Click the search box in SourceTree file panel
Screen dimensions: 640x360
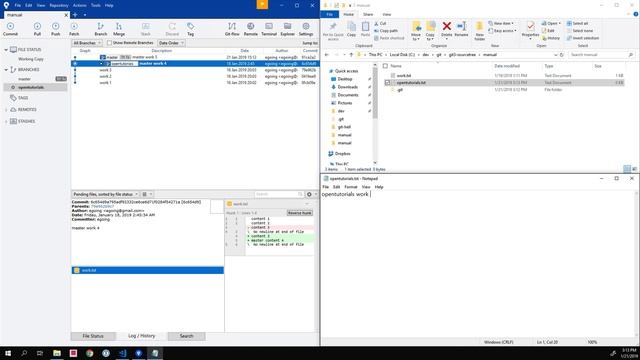[x=279, y=194]
